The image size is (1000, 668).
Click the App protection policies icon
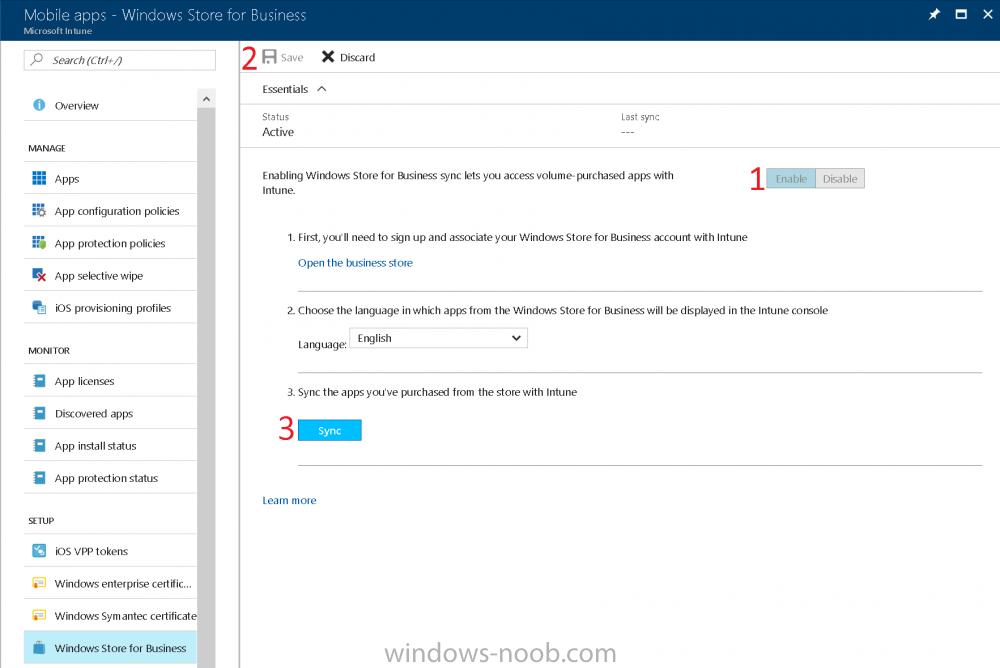click(39, 242)
